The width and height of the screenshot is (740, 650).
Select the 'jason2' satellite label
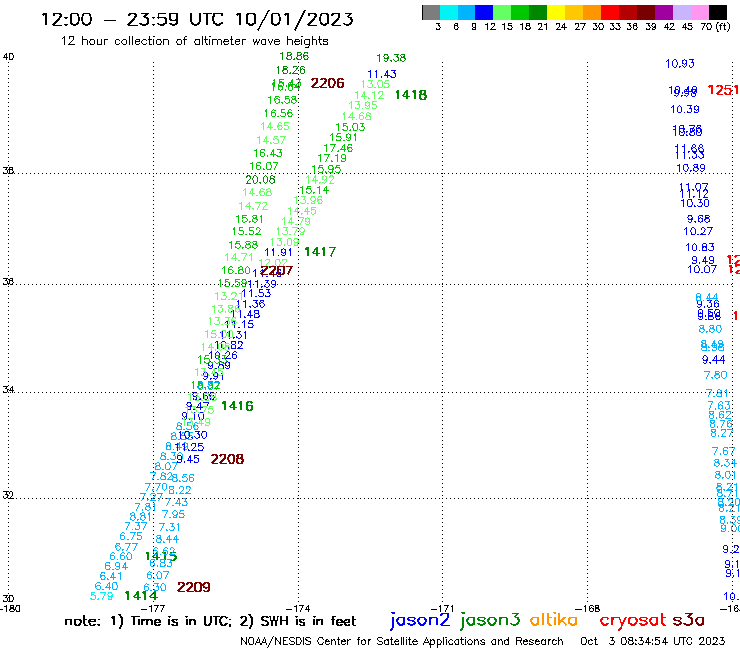pos(420,620)
